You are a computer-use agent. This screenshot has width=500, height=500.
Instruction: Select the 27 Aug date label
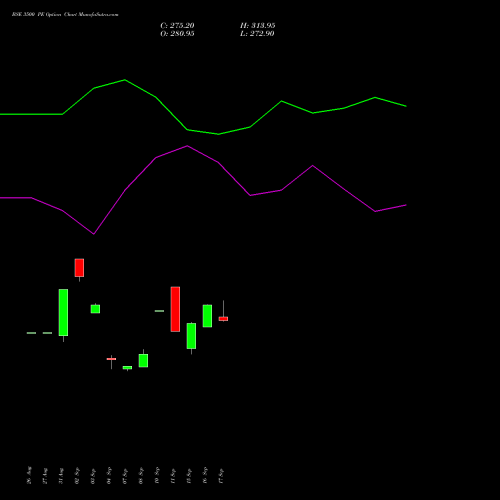(x=45, y=476)
